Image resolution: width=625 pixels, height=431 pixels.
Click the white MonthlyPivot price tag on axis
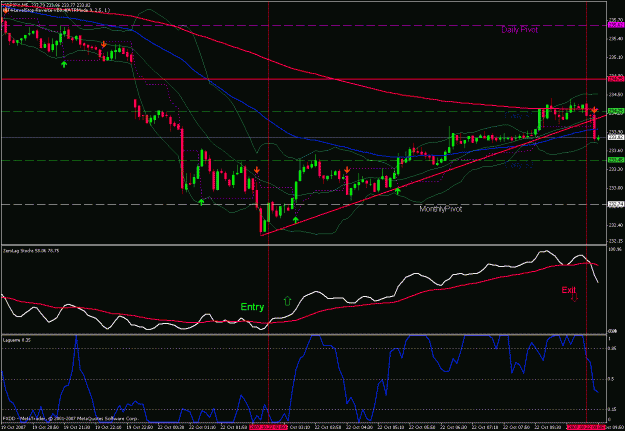[616, 205]
